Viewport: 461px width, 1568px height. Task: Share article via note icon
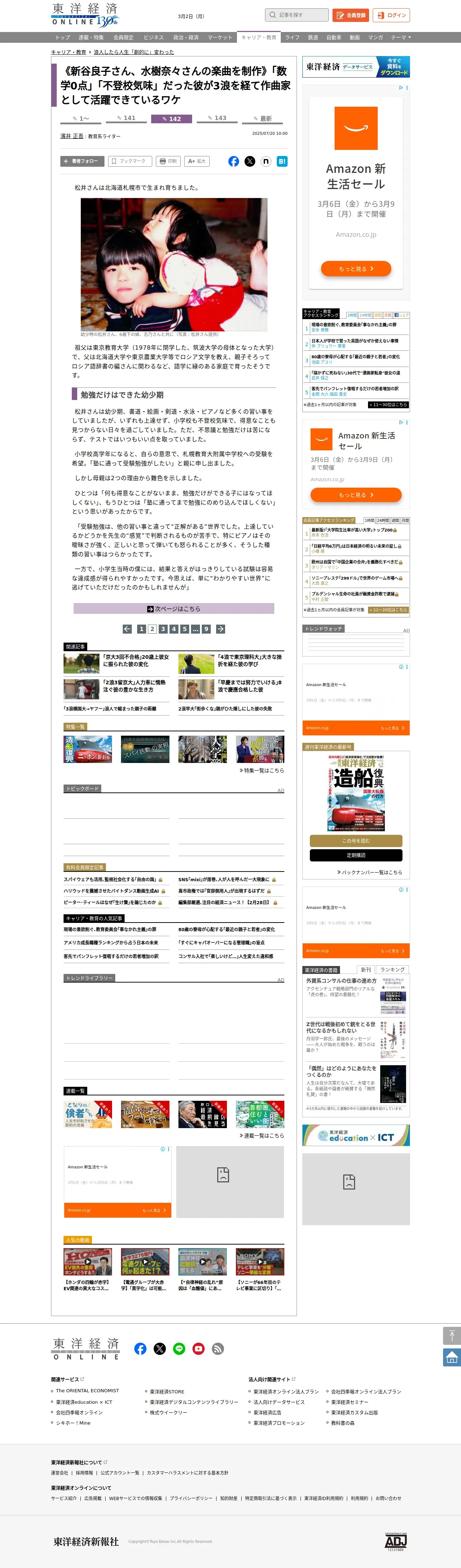266,161
